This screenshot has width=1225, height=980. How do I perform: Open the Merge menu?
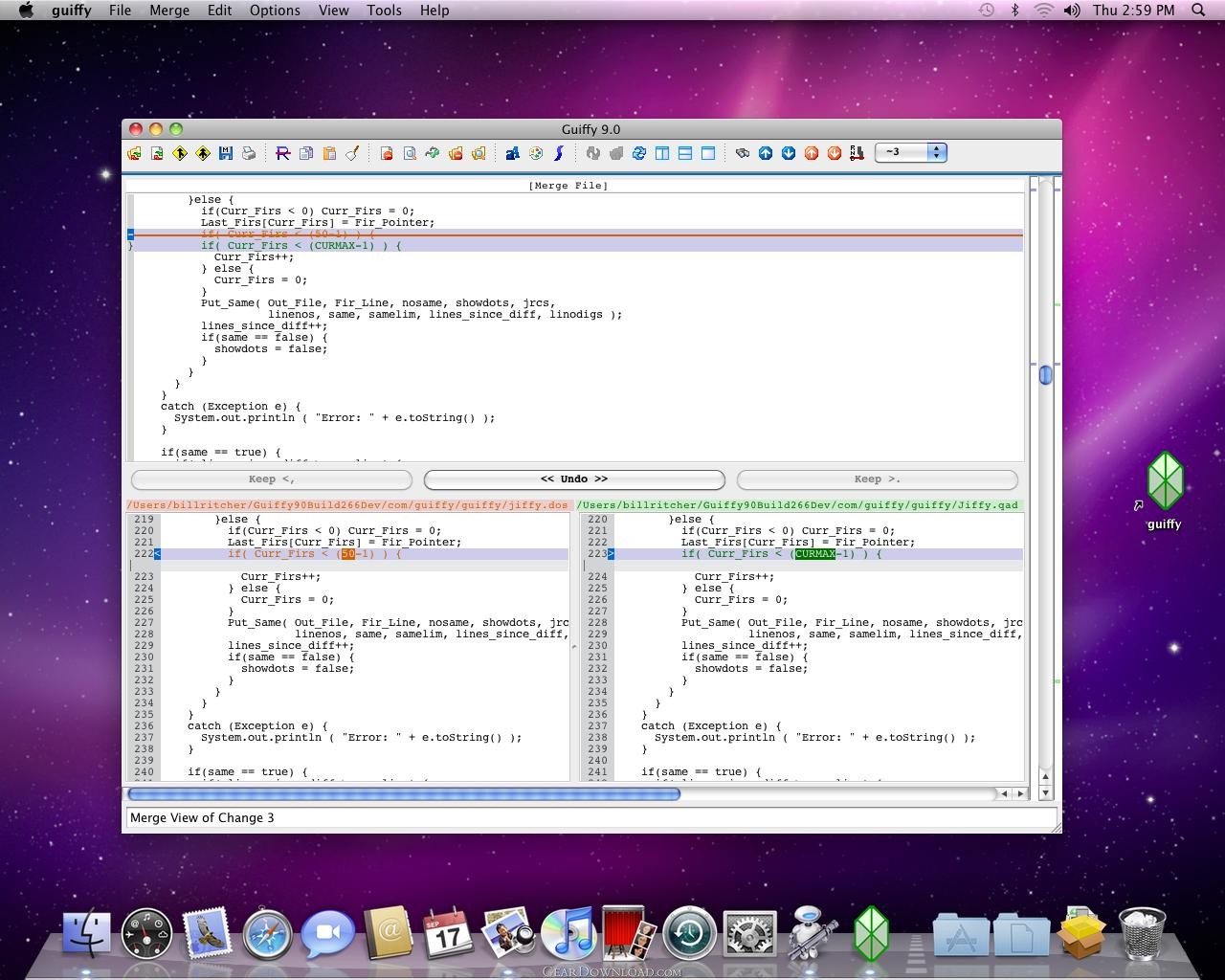pyautogui.click(x=169, y=11)
